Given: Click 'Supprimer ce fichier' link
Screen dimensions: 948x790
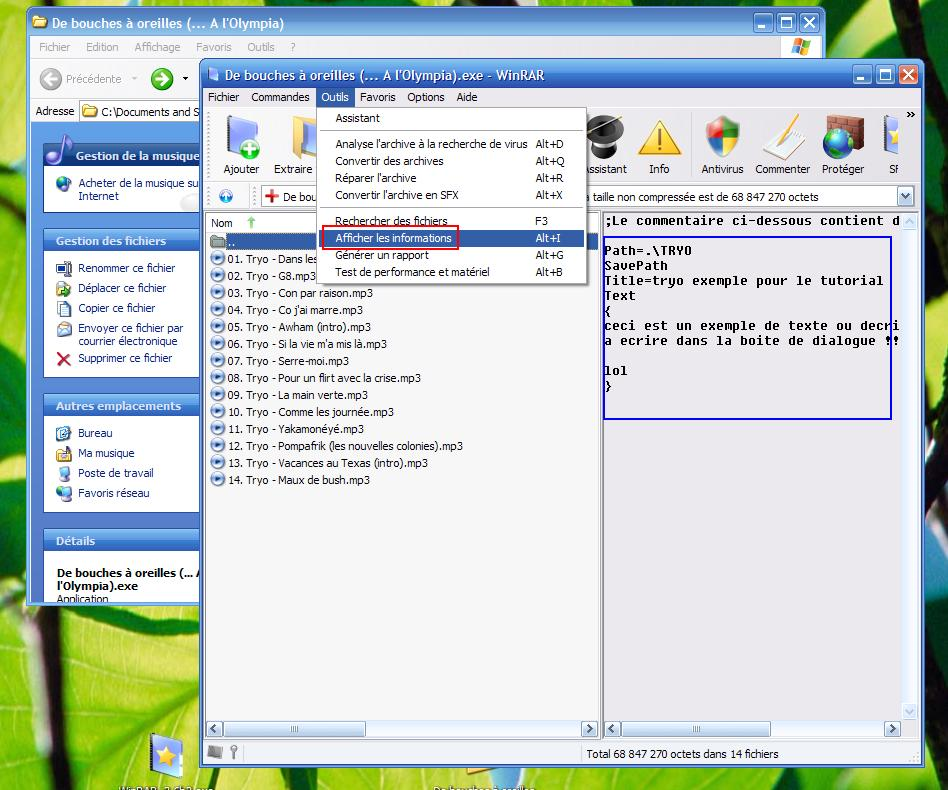Looking at the screenshot, I should pyautogui.click(x=125, y=358).
